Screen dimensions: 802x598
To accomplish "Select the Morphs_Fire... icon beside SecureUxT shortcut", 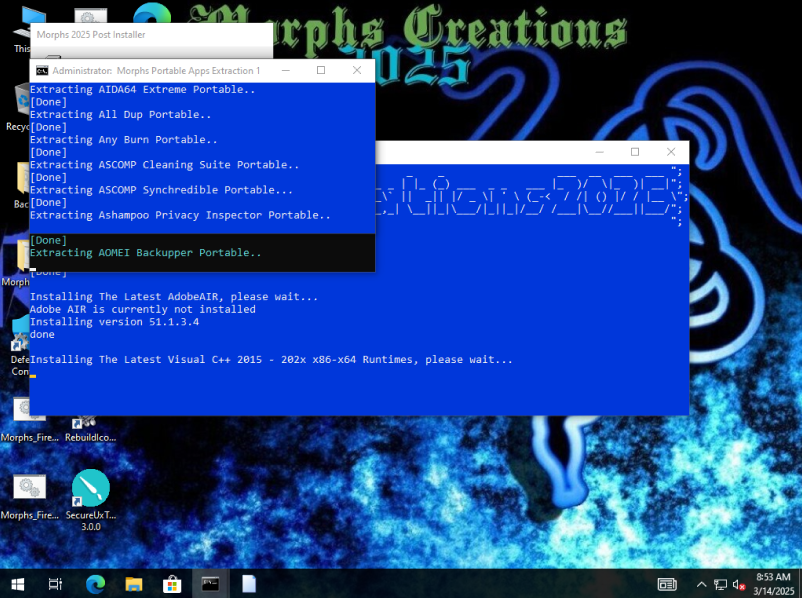I will (x=30, y=495).
